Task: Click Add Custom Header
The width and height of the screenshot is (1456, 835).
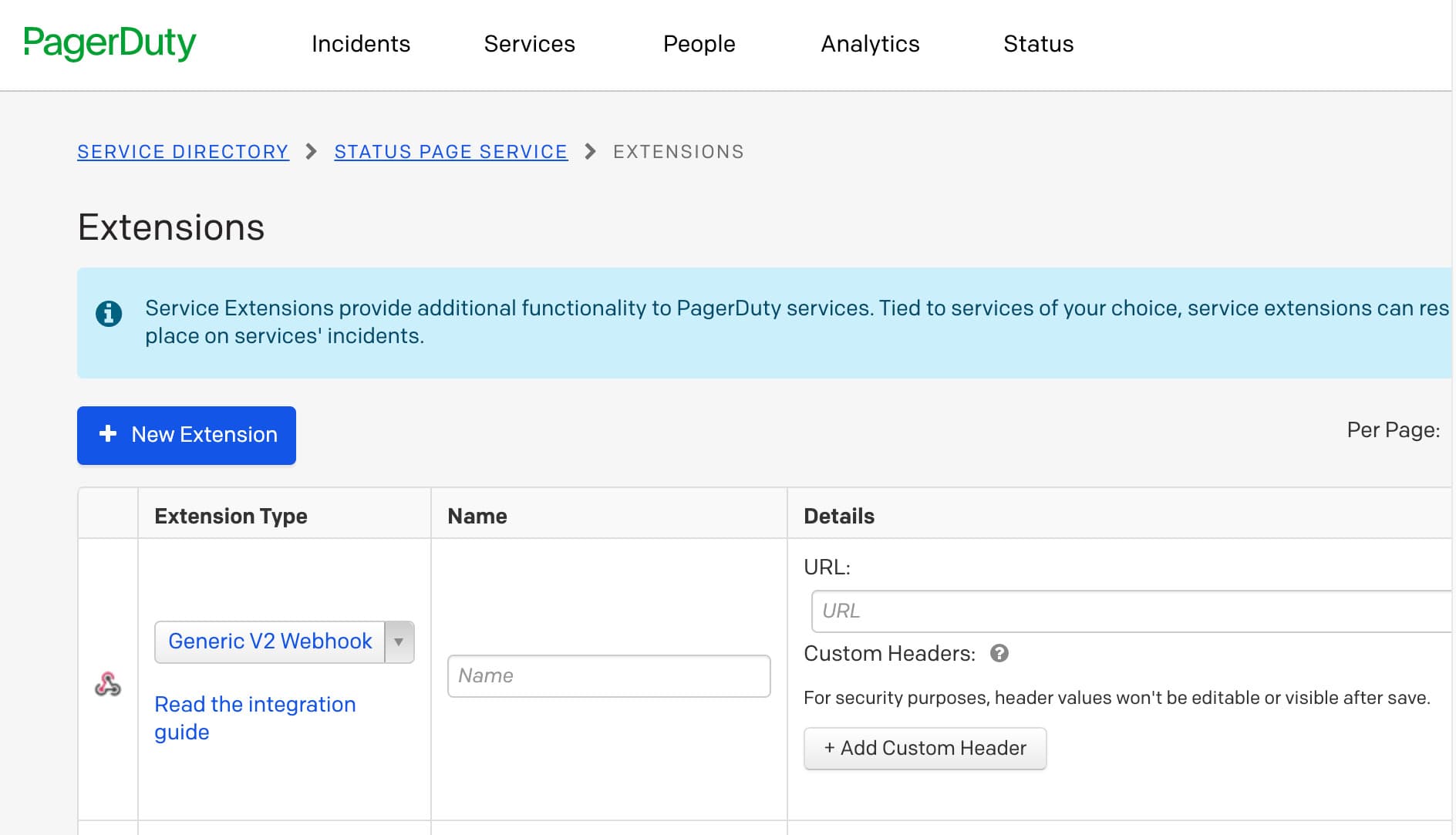Action: [x=925, y=747]
